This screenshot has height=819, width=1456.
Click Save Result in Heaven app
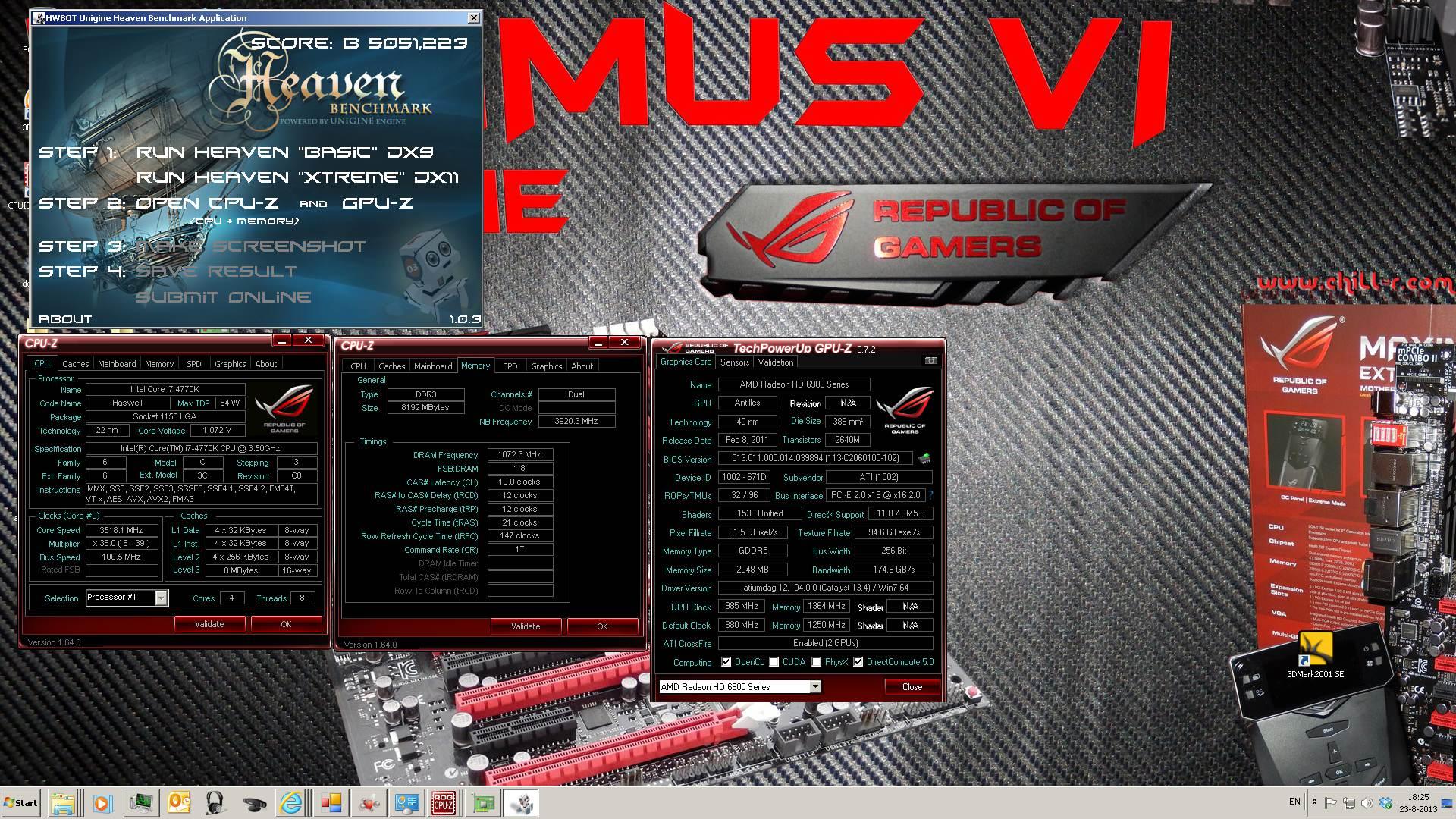point(217,271)
